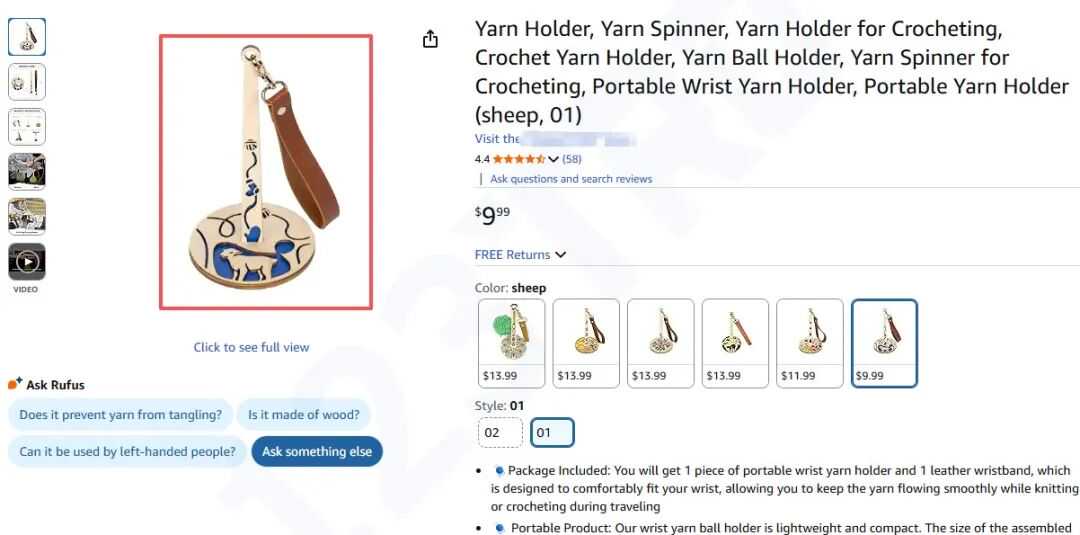Select style option 01
1080x535 pixels.
coord(552,433)
